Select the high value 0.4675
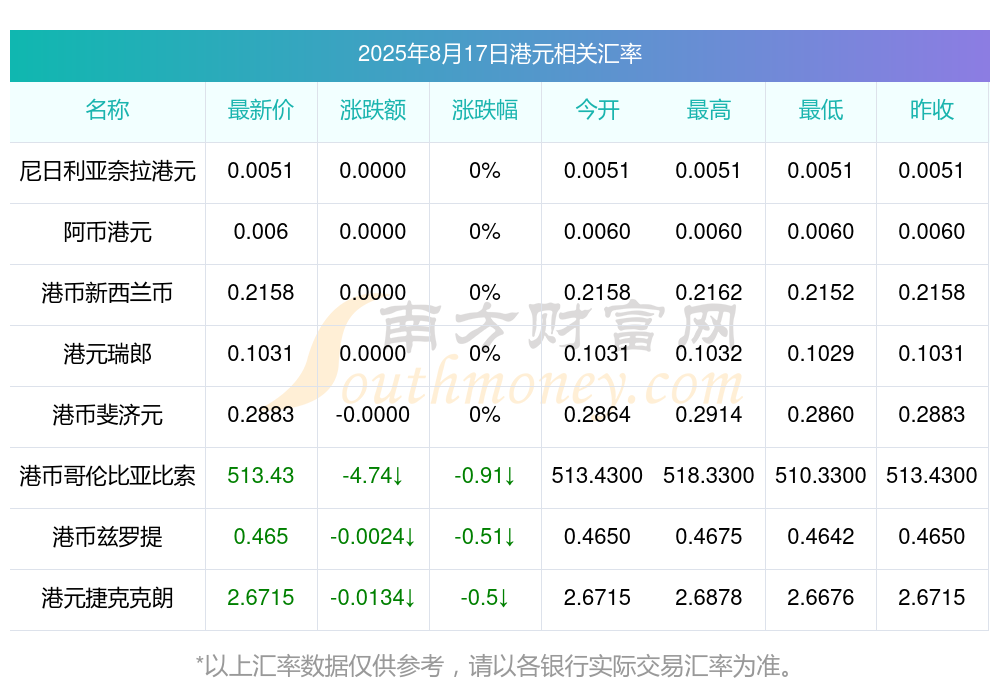 [x=709, y=537]
